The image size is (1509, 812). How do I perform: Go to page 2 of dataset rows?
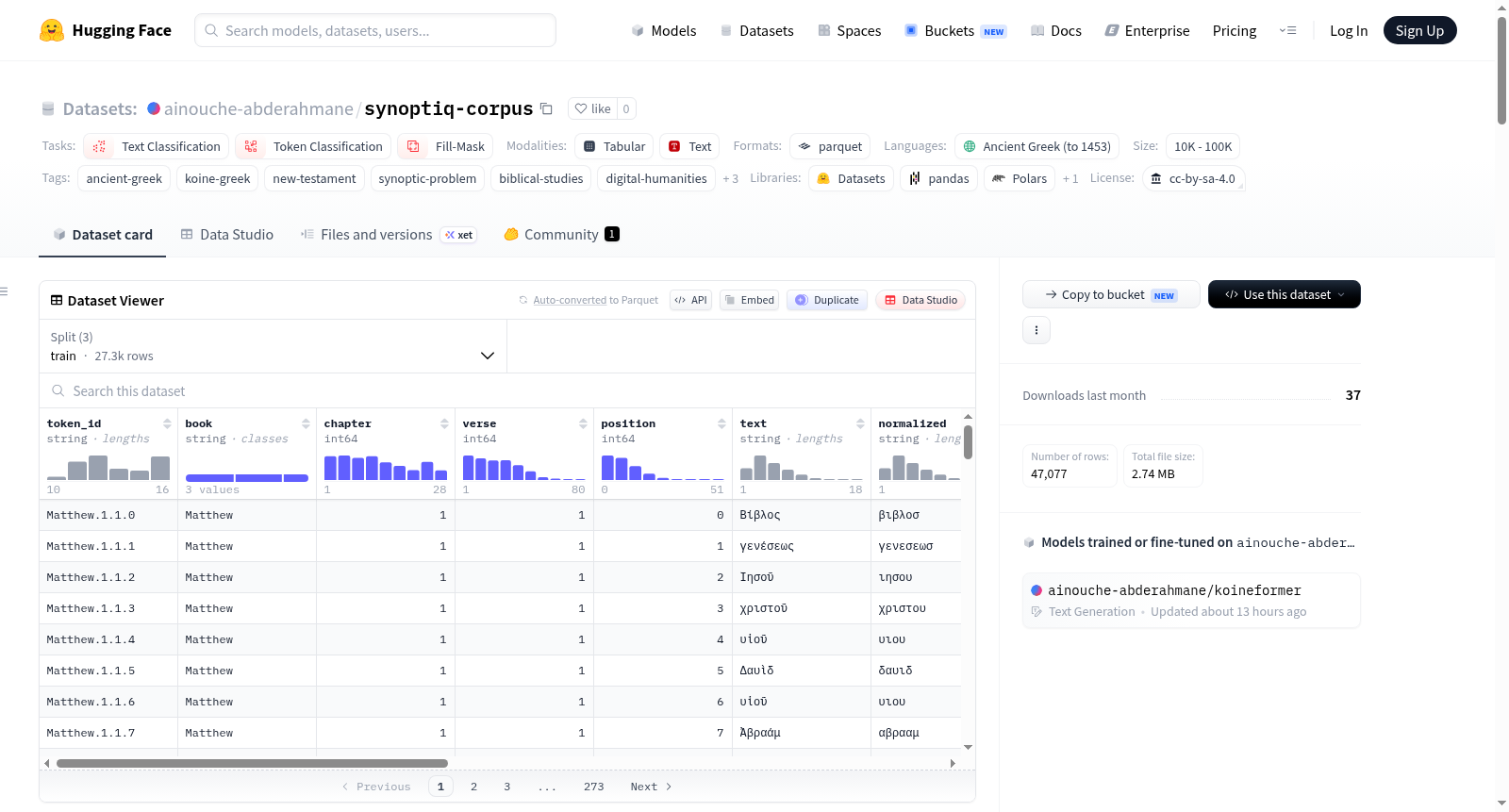point(473,787)
